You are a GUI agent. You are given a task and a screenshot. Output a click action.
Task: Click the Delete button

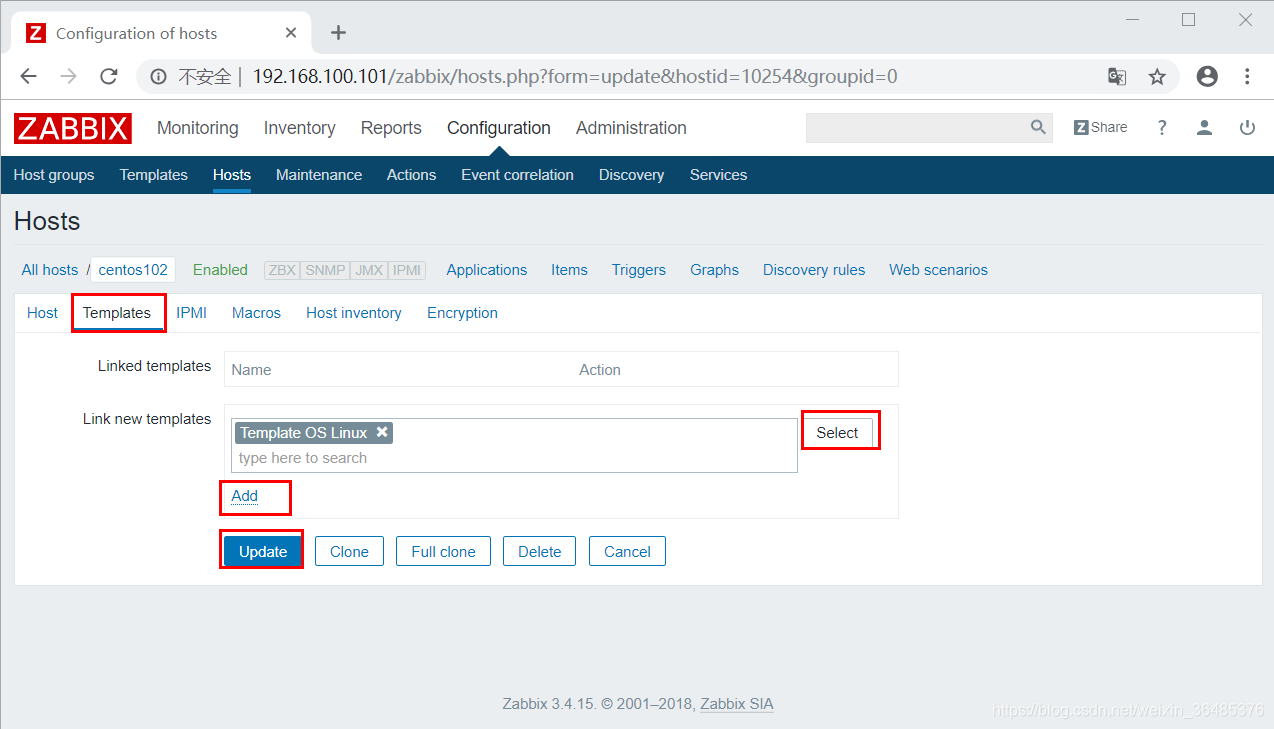(x=540, y=552)
